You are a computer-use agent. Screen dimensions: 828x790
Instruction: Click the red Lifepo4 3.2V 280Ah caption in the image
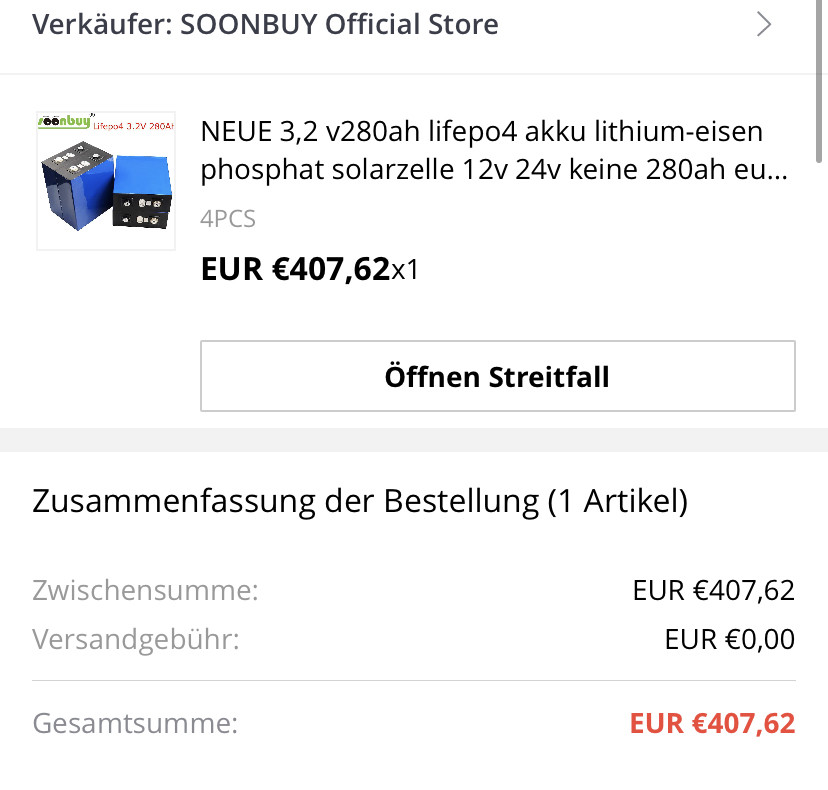[134, 126]
